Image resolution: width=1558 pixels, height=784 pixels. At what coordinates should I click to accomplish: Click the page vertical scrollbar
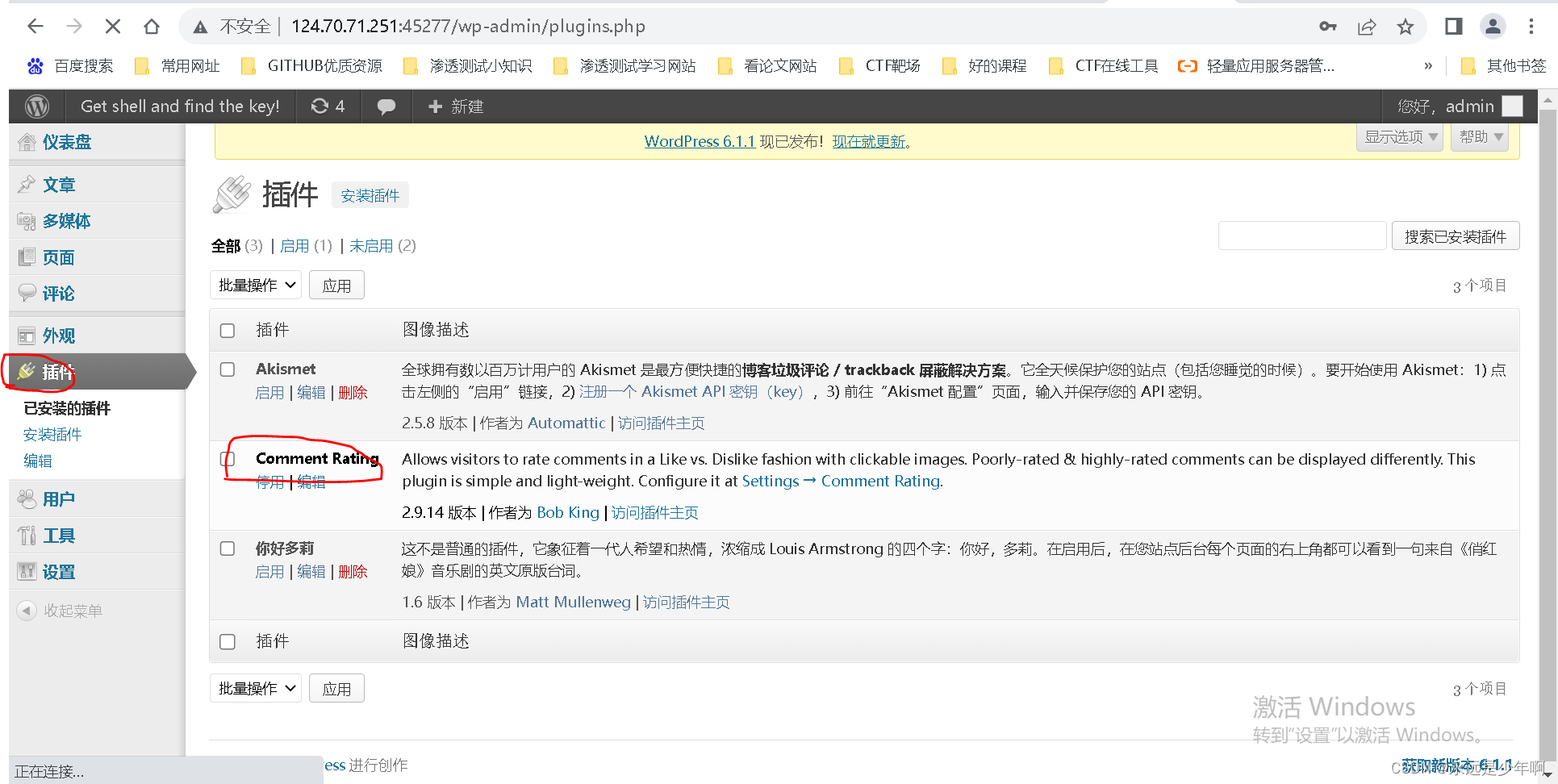click(1548, 436)
